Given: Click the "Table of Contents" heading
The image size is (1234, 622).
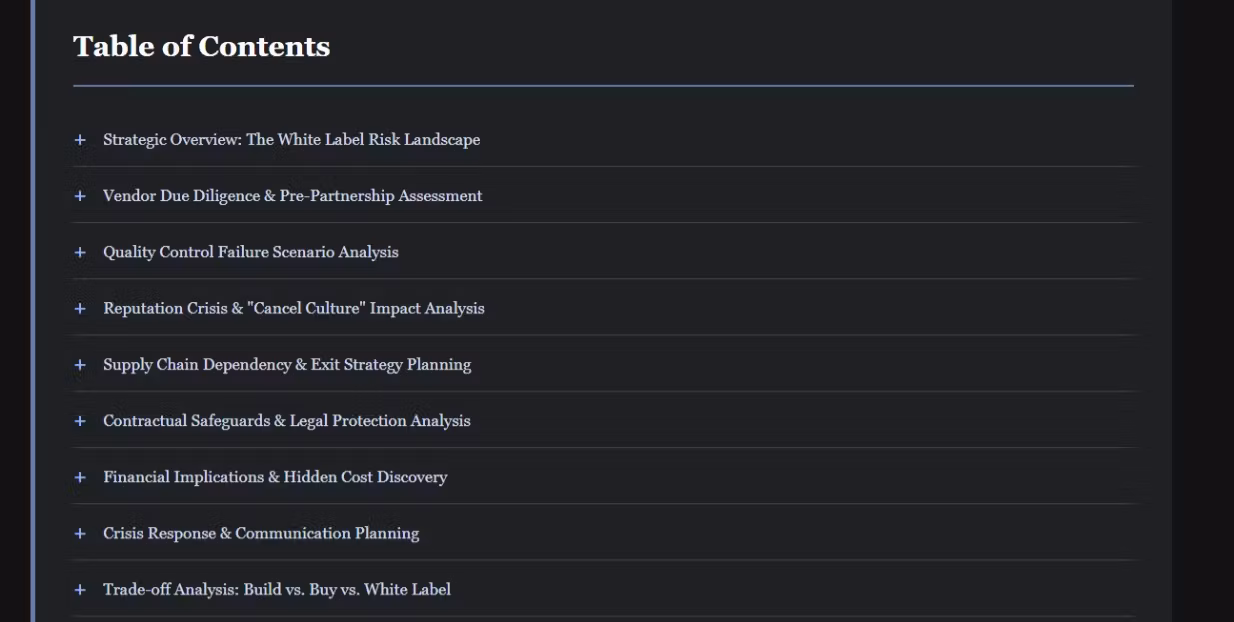Looking at the screenshot, I should point(201,47).
